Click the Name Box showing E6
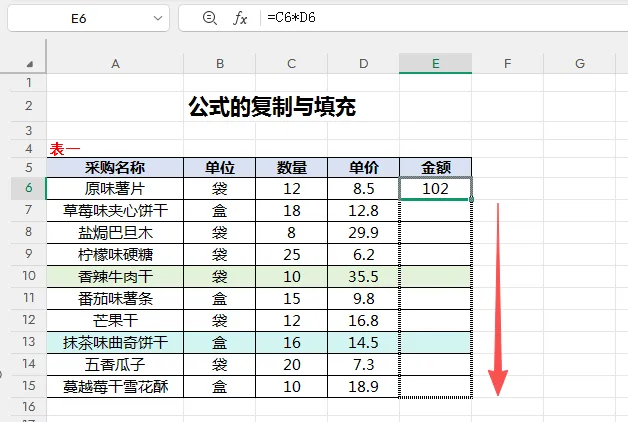The height and width of the screenshot is (422, 628). (x=89, y=18)
